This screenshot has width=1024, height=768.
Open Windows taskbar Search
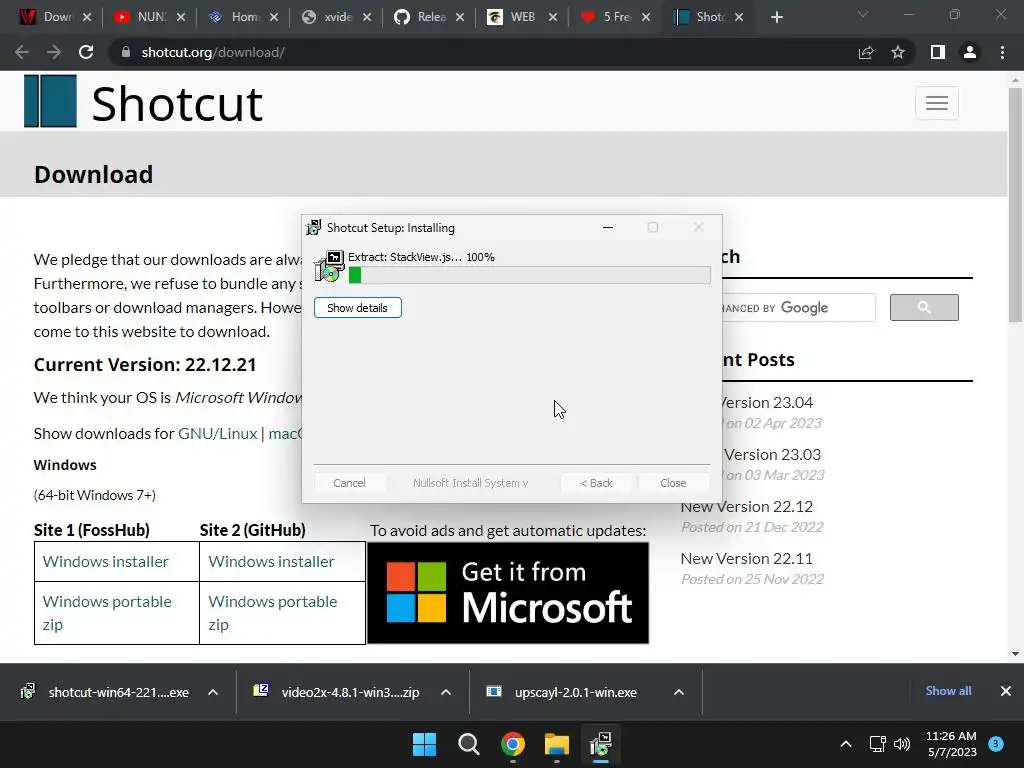[468, 744]
